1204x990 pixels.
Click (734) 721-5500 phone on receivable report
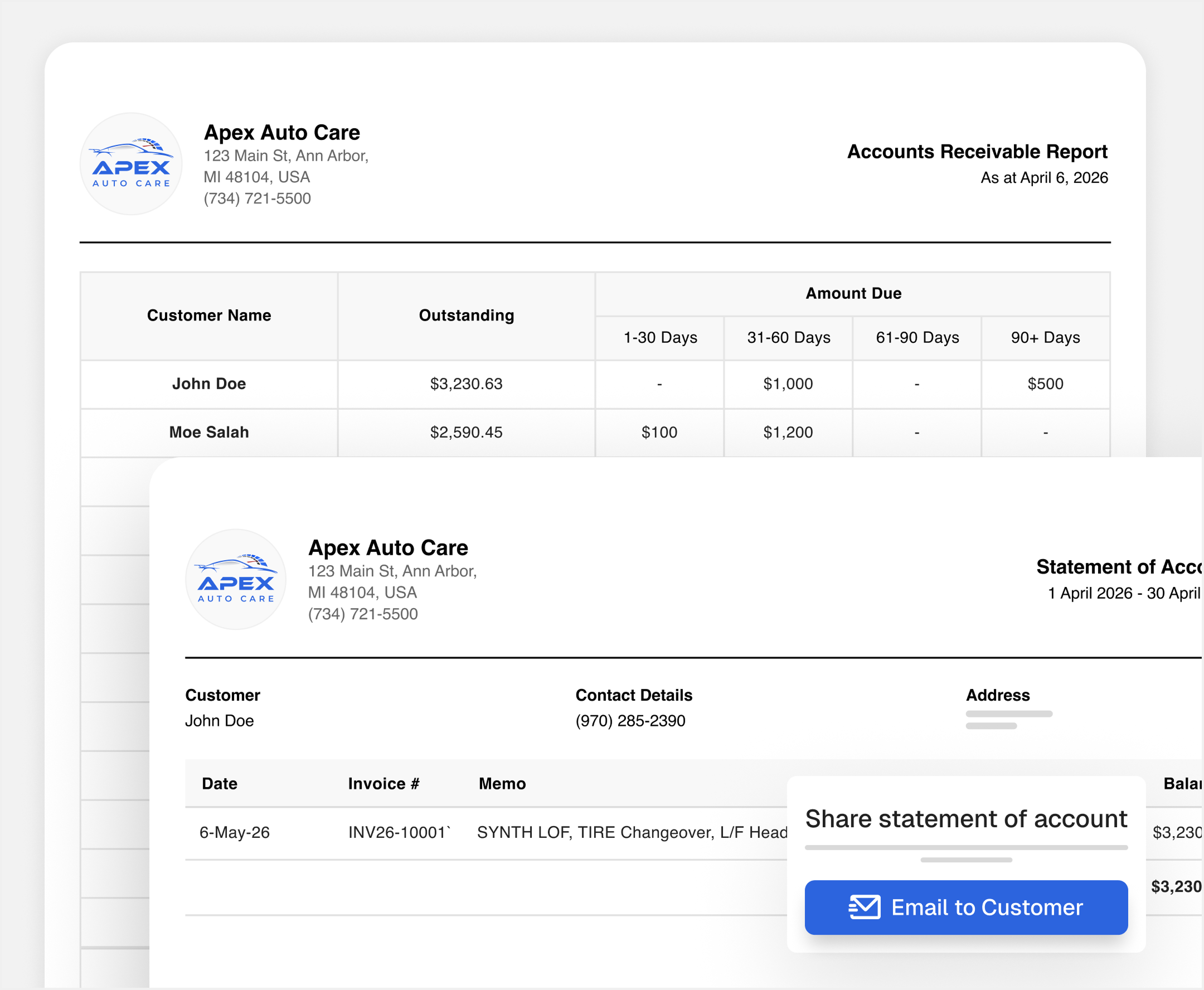tap(257, 198)
